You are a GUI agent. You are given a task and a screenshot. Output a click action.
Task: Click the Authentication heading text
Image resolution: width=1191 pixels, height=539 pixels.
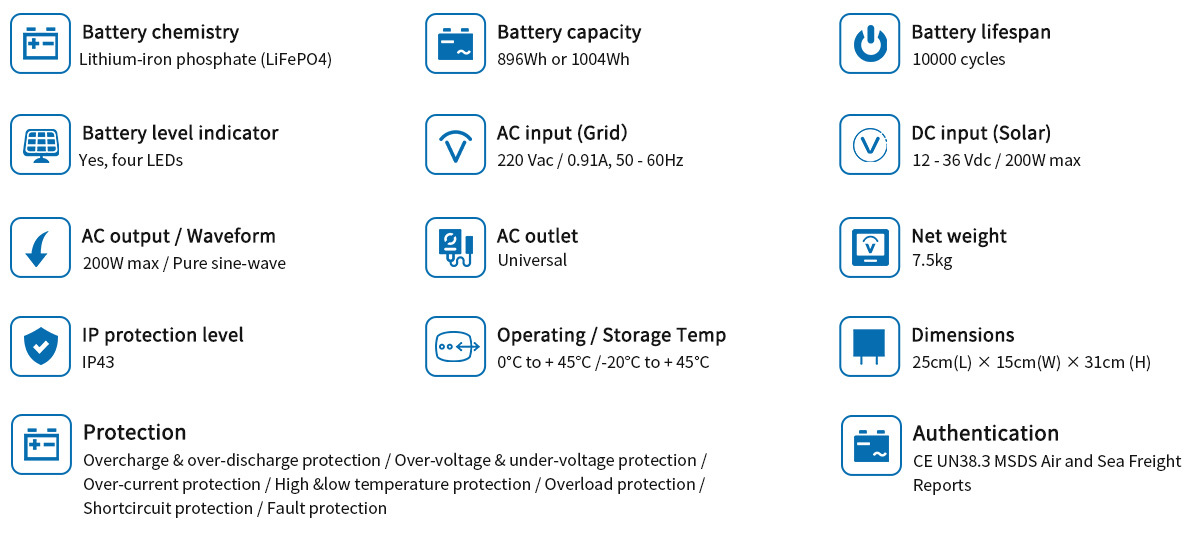point(985,433)
